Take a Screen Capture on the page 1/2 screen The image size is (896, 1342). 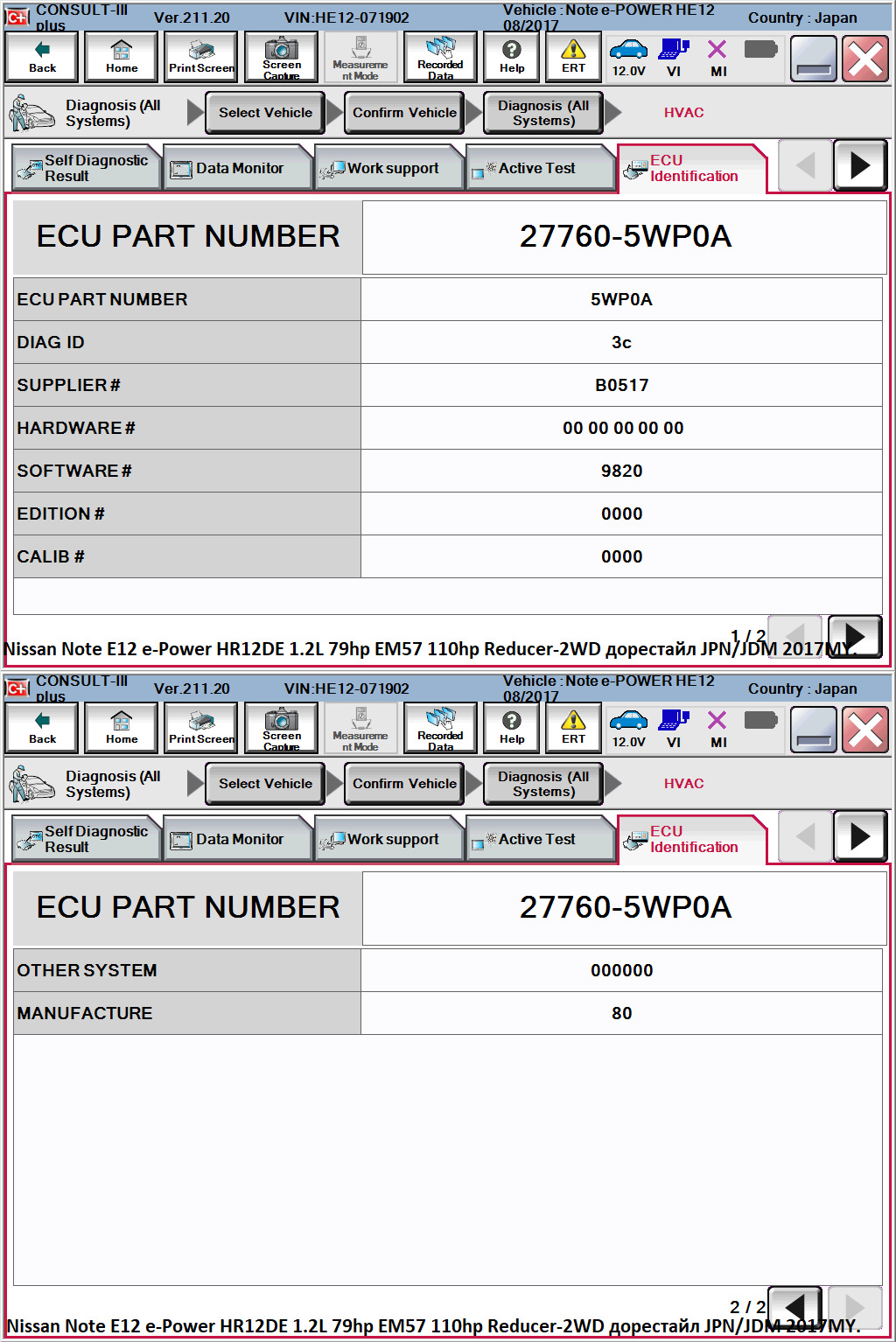[x=282, y=57]
